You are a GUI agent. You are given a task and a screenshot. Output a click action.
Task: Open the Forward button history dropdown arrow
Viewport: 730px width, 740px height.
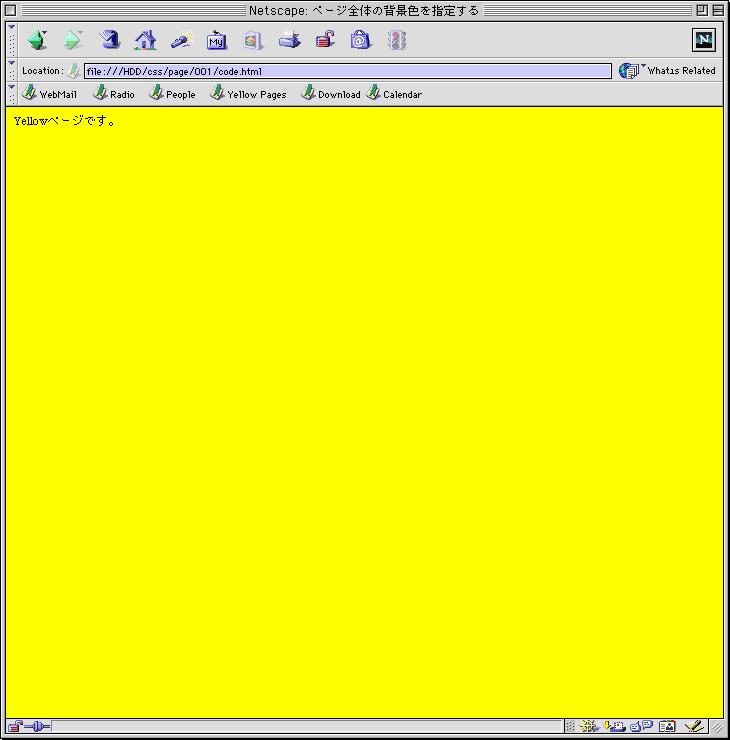[x=80, y=33]
